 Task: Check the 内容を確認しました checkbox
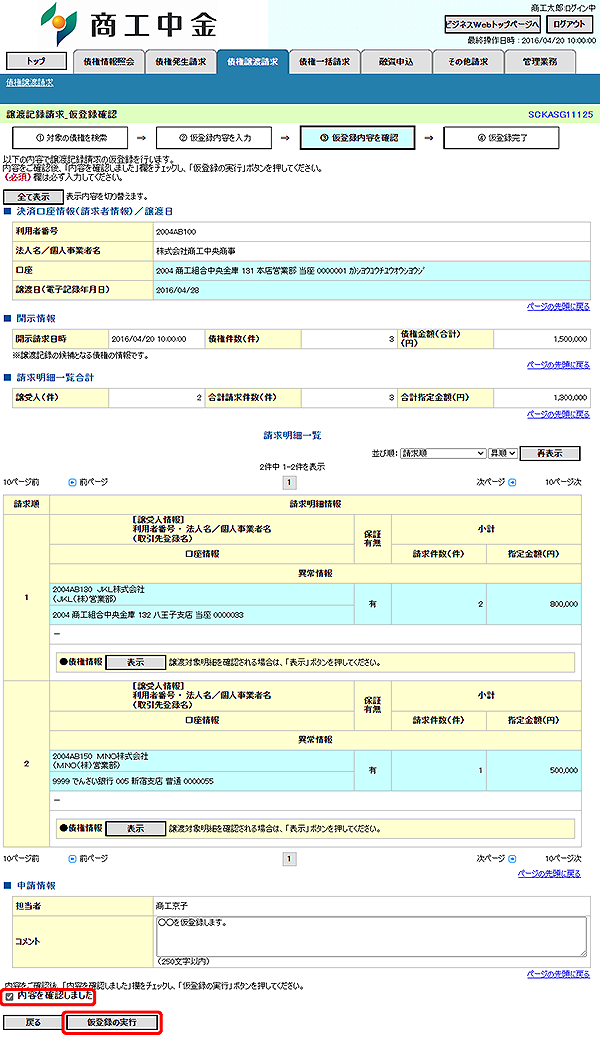coord(9,996)
